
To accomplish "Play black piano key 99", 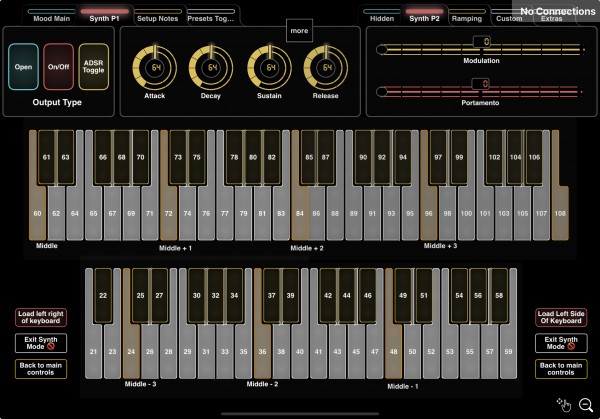I will pos(459,157).
